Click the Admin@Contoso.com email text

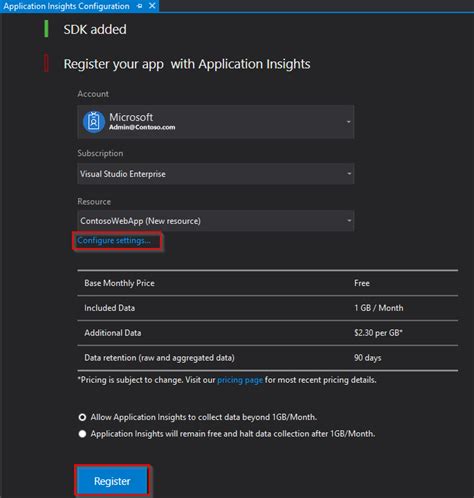point(142,127)
